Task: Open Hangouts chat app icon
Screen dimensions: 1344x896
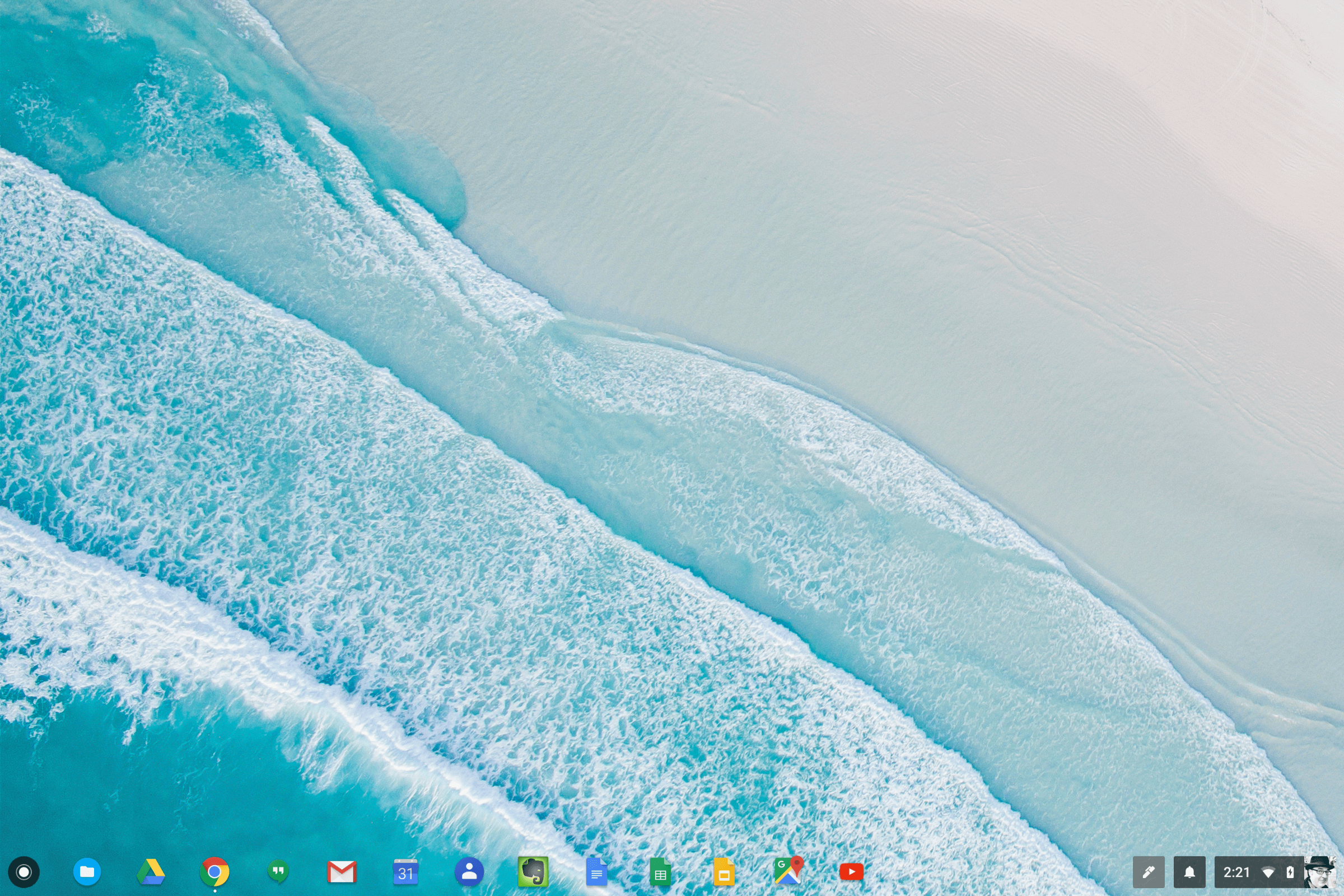Action: coord(278,872)
